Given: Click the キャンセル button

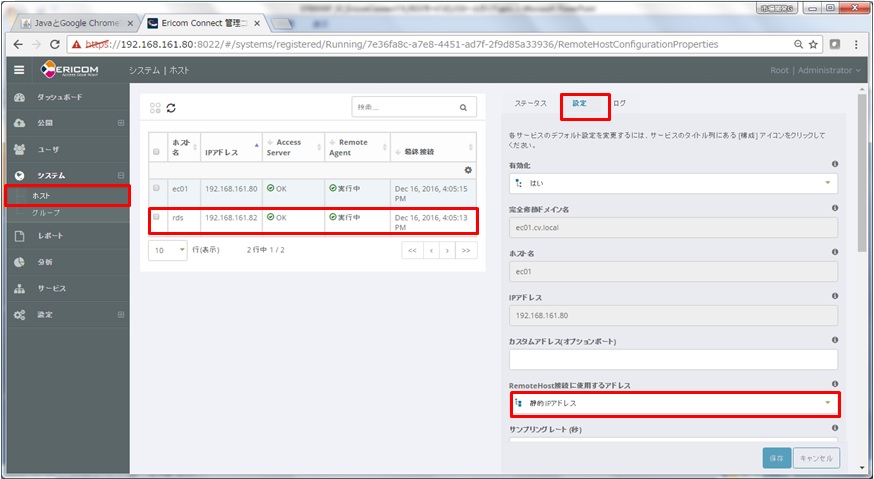Looking at the screenshot, I should 816,458.
